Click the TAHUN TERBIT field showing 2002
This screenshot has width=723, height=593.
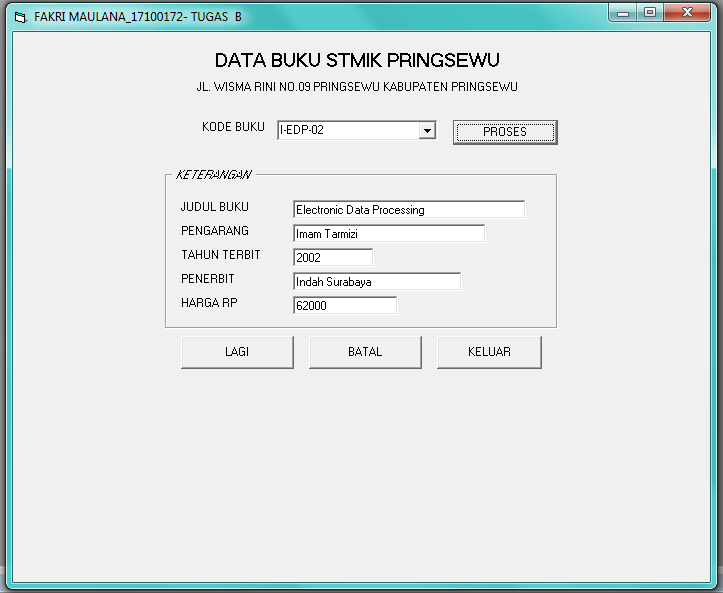333,257
